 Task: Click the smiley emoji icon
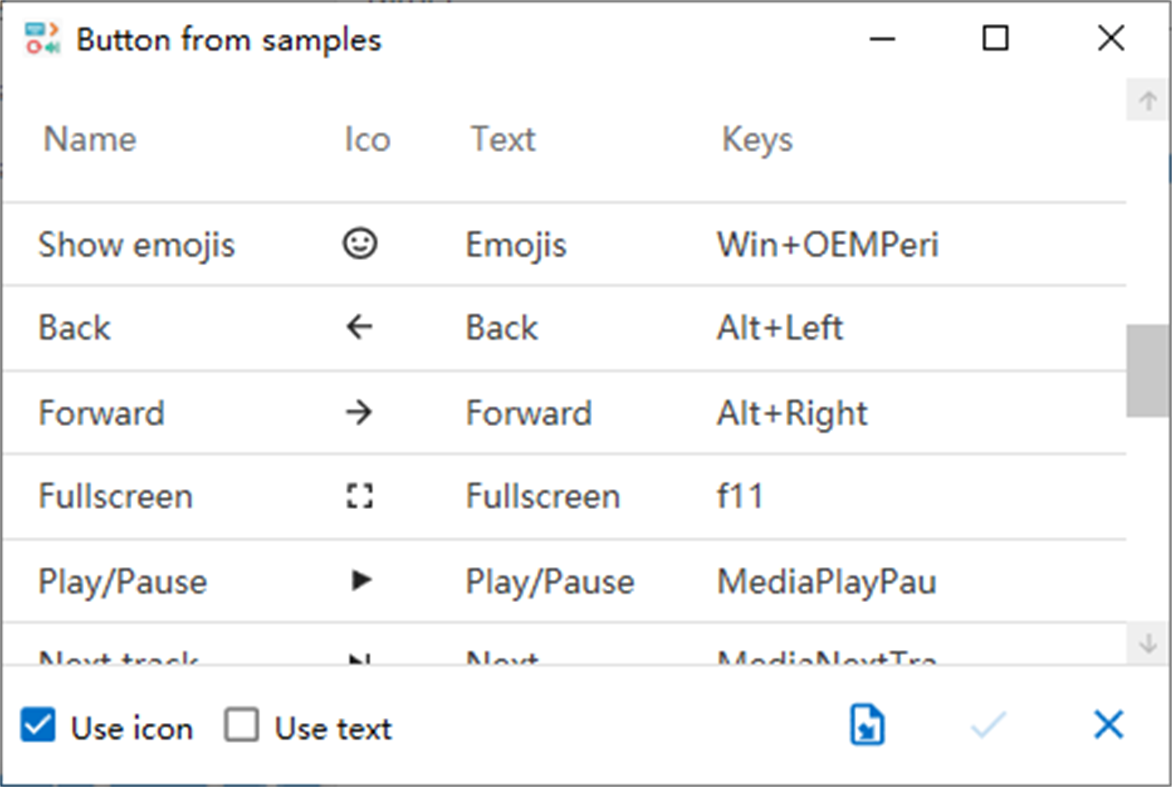click(x=359, y=244)
